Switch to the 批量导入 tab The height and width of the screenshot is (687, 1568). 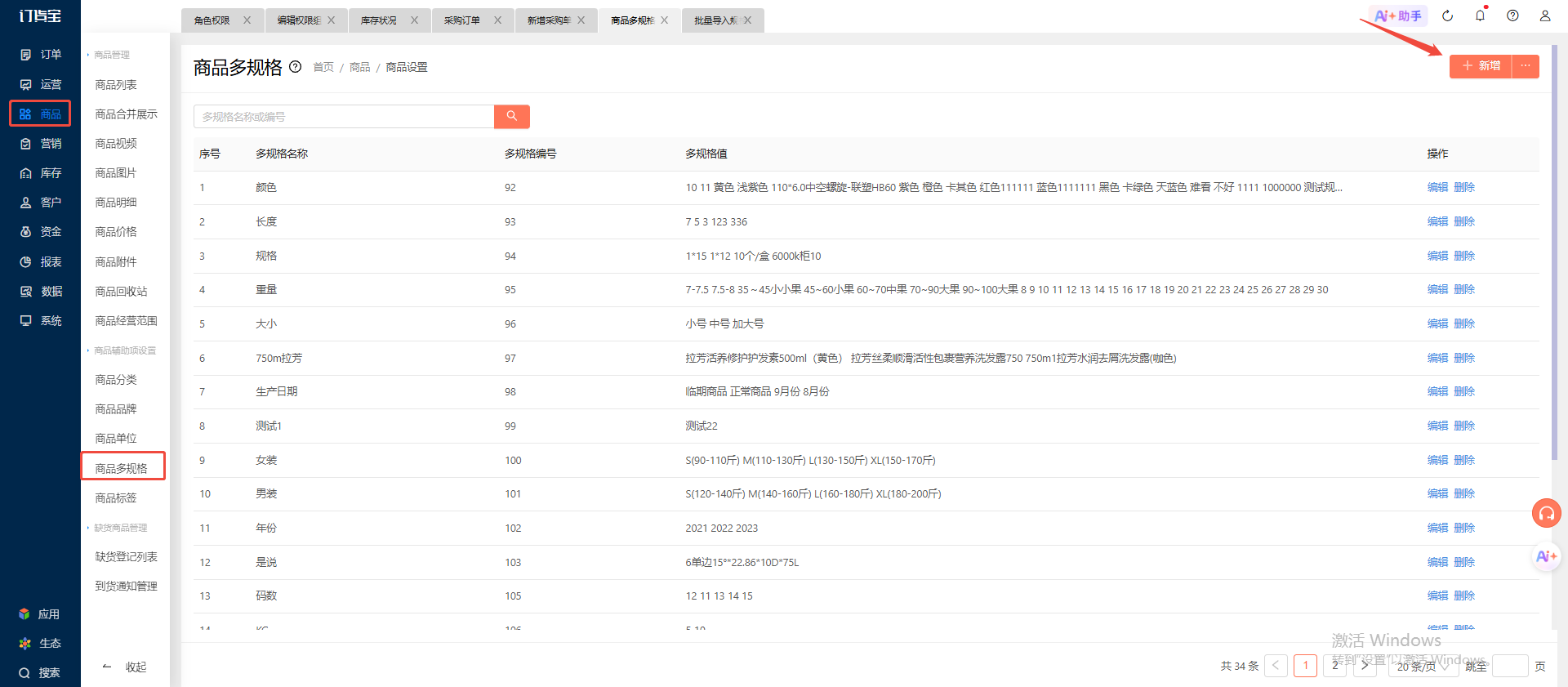pyautogui.click(x=715, y=20)
